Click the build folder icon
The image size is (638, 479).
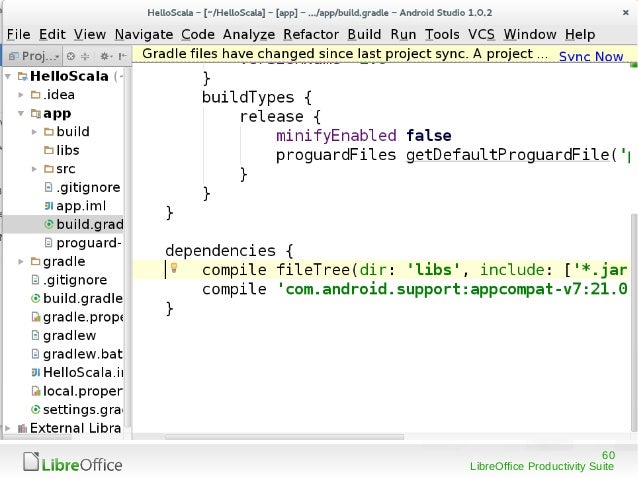(x=49, y=132)
